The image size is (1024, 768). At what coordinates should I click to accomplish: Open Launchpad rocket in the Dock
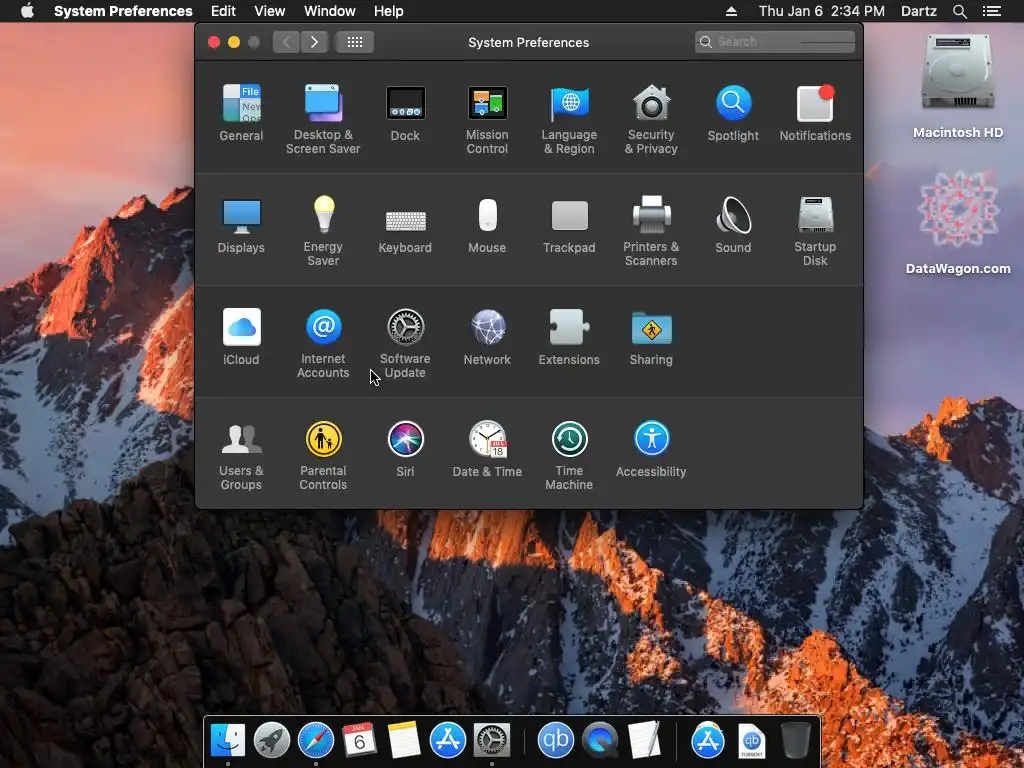point(272,740)
